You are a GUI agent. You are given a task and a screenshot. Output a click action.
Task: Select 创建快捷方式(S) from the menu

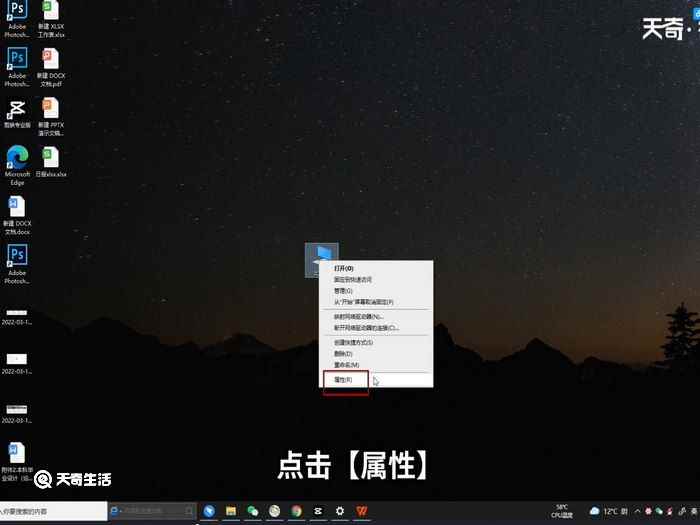352,343
